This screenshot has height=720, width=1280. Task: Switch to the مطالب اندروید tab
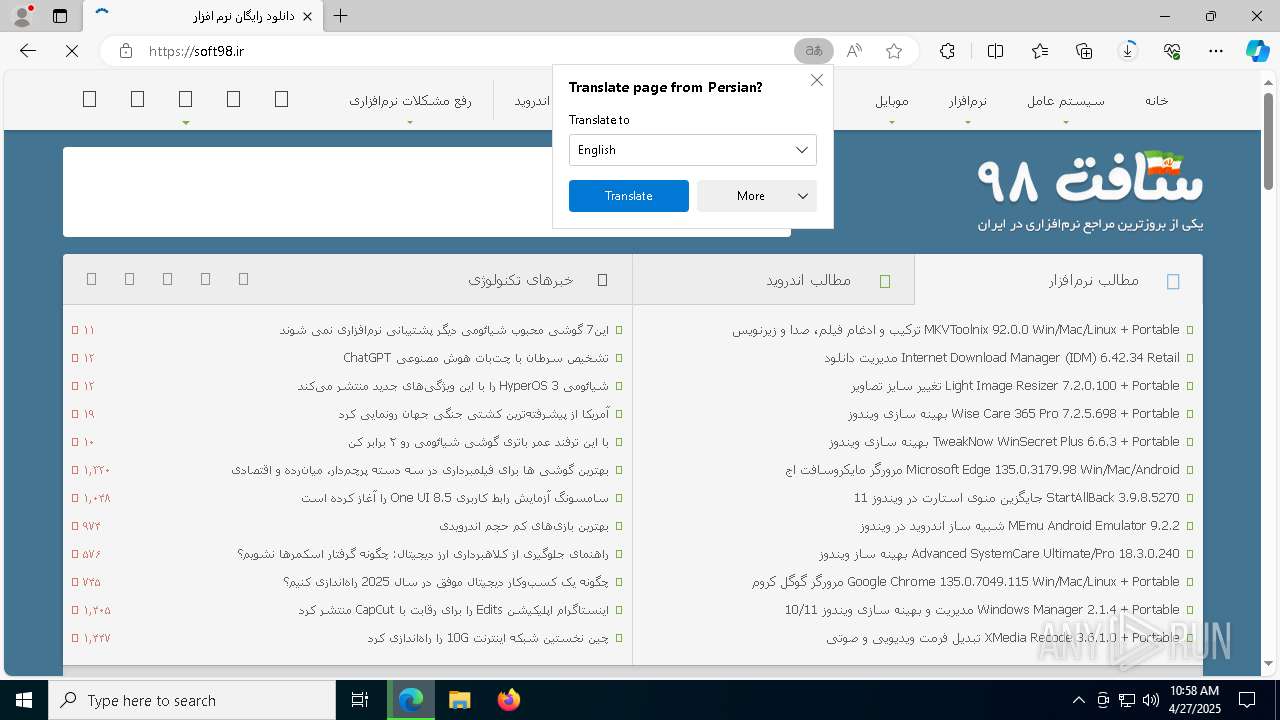[774, 281]
